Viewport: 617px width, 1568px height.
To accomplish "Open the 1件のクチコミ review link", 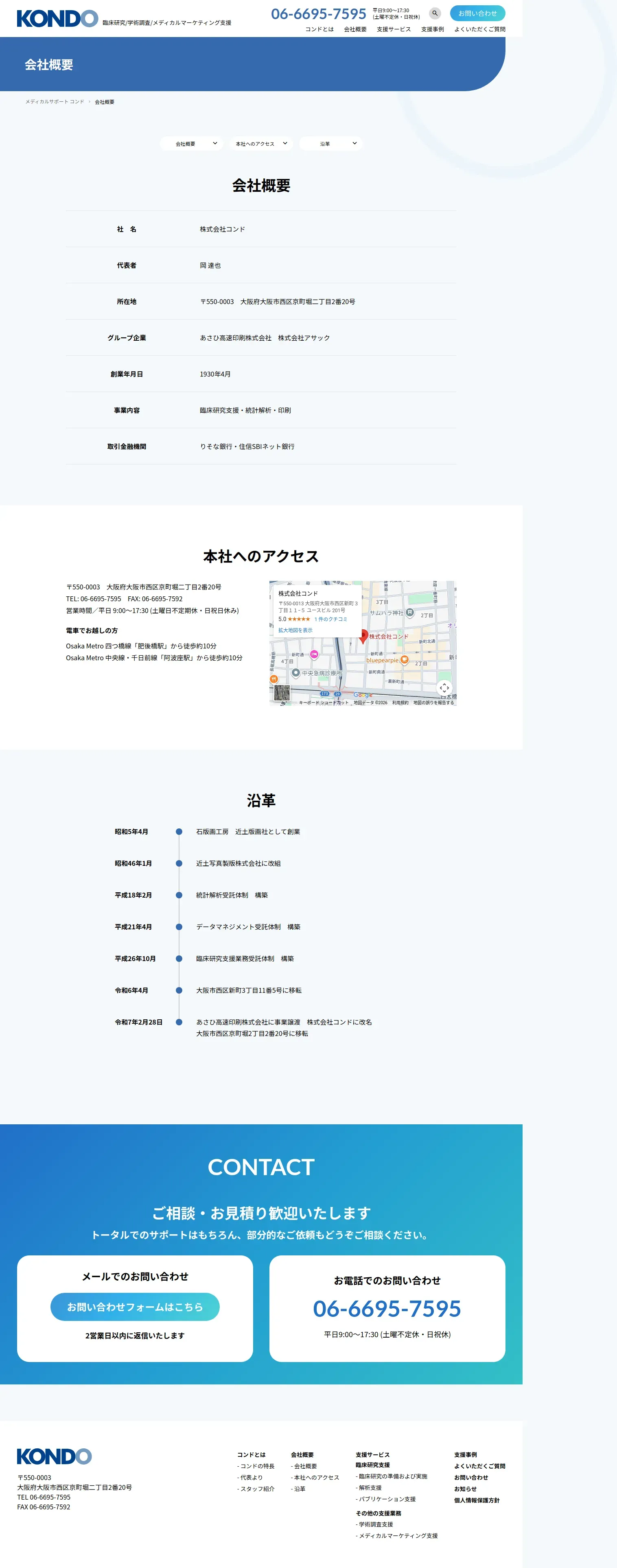I will pyautogui.click(x=331, y=619).
